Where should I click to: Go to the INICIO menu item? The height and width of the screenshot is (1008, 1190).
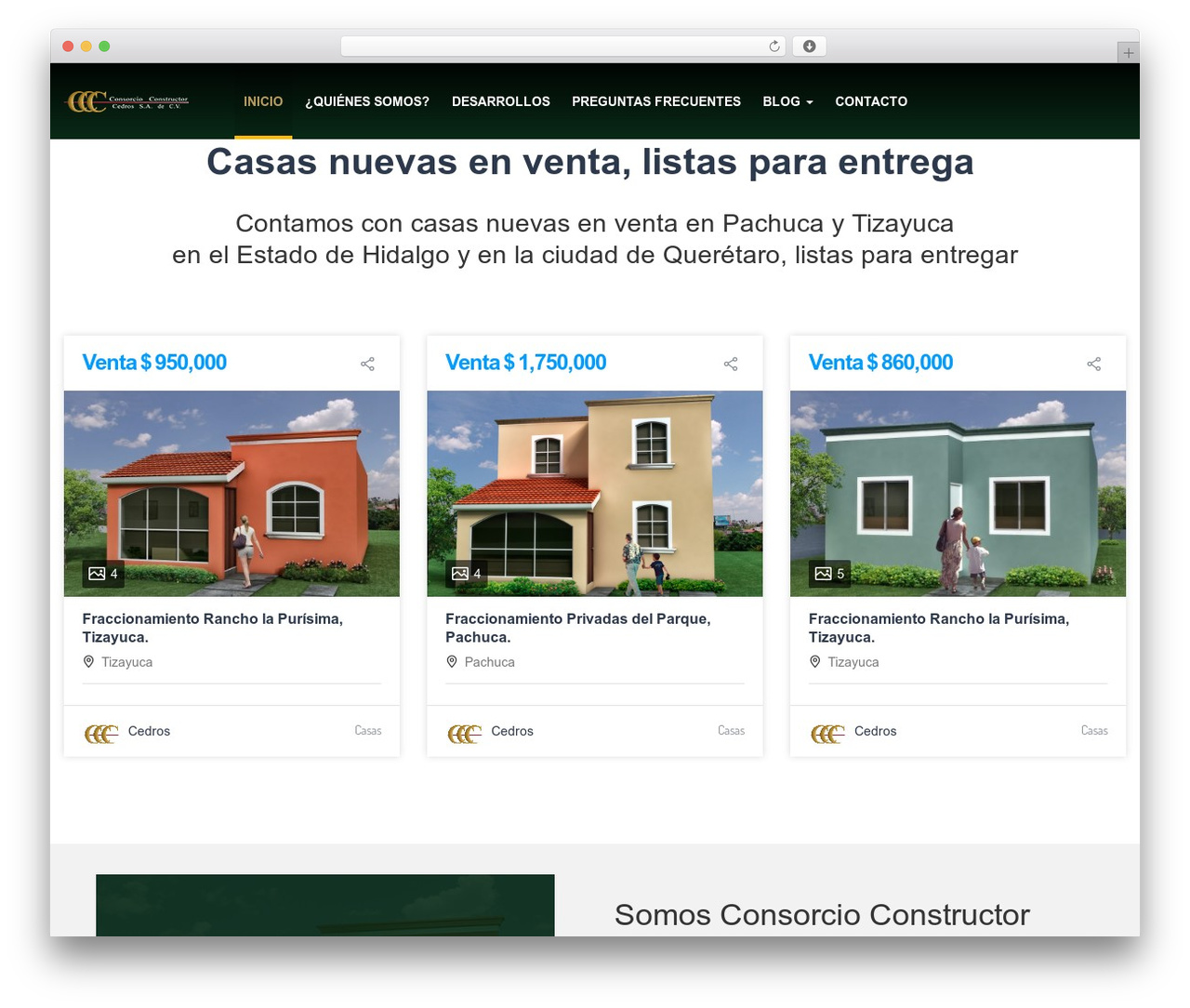coord(263,101)
